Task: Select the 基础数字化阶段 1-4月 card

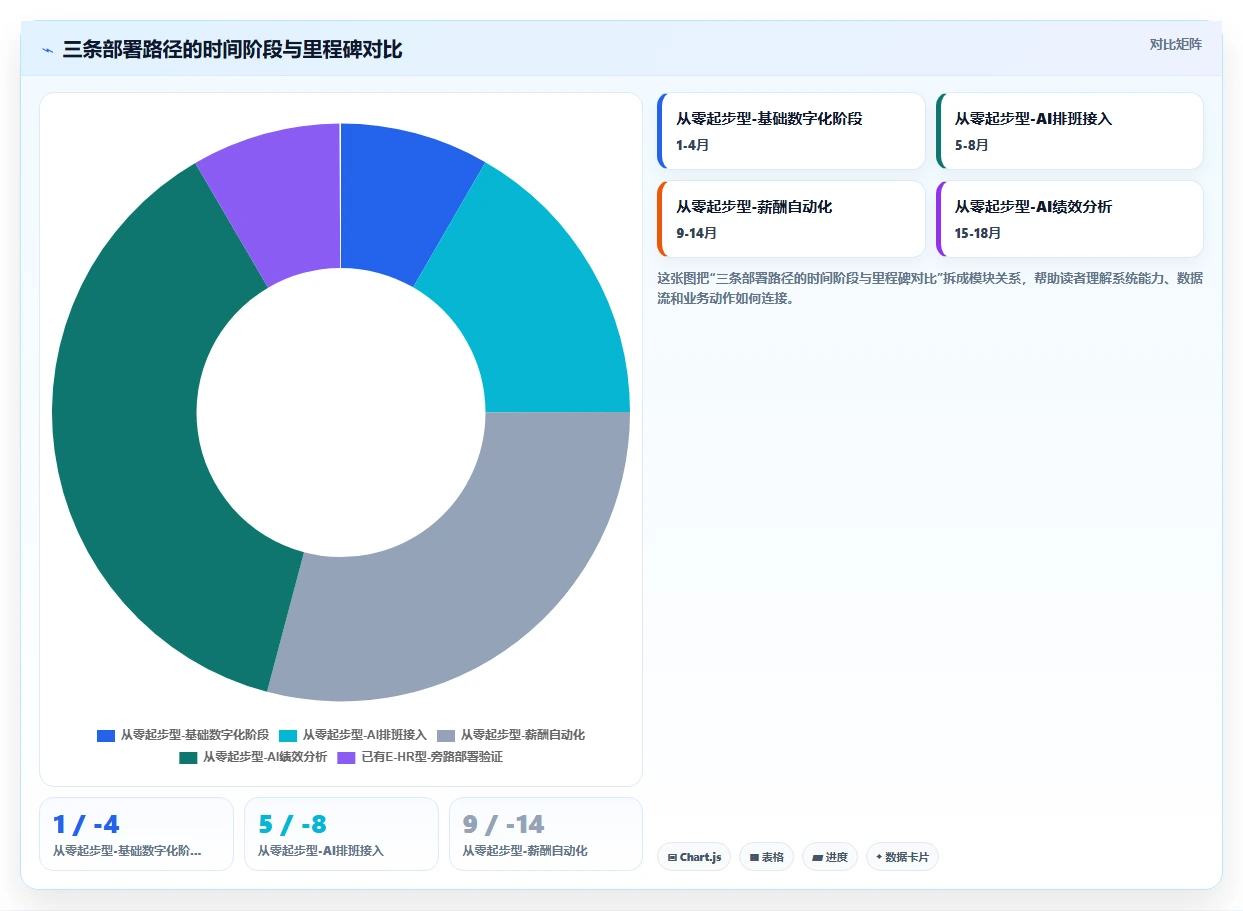Action: point(791,131)
